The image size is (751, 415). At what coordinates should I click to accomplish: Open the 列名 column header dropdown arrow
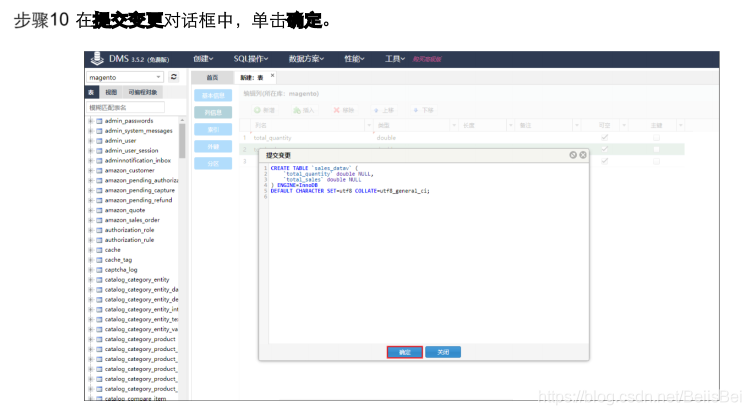(x=369, y=125)
